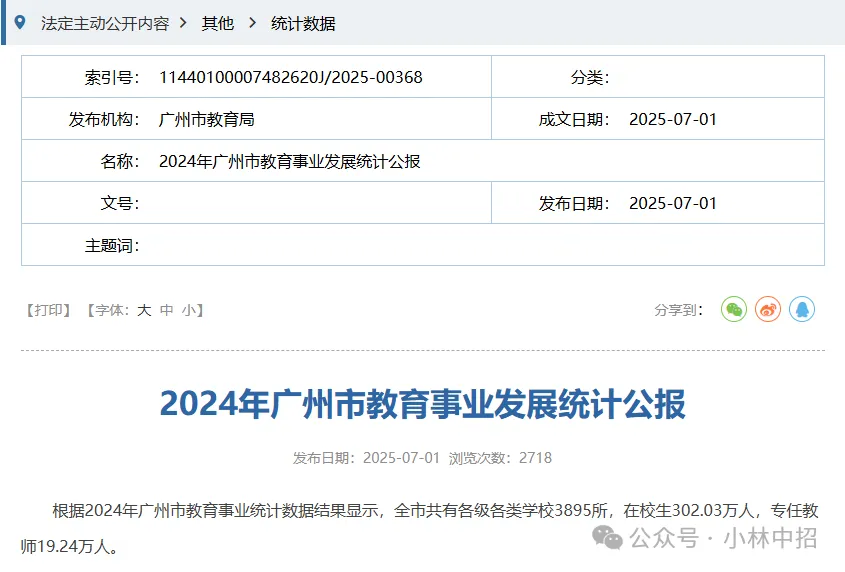845x572 pixels.
Task: Click the index number 11440100007482620J/2025-00368
Action: point(290,77)
